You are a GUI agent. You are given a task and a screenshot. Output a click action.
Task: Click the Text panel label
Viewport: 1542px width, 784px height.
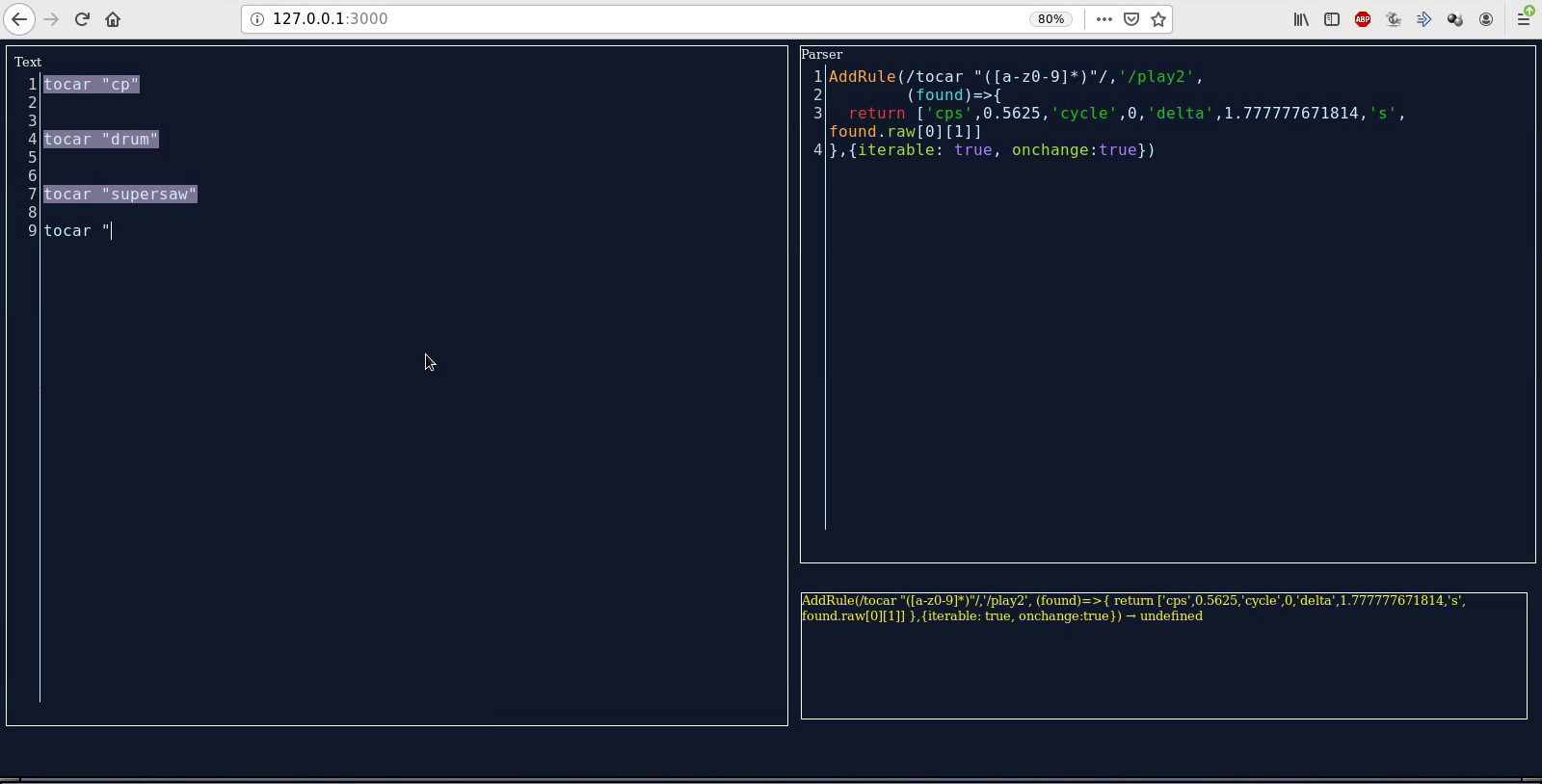tap(28, 62)
